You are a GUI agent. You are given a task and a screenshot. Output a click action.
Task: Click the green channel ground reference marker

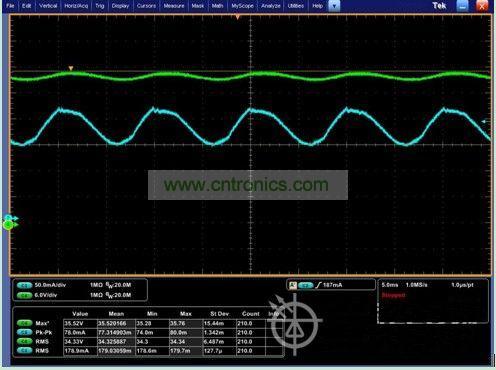[9, 225]
